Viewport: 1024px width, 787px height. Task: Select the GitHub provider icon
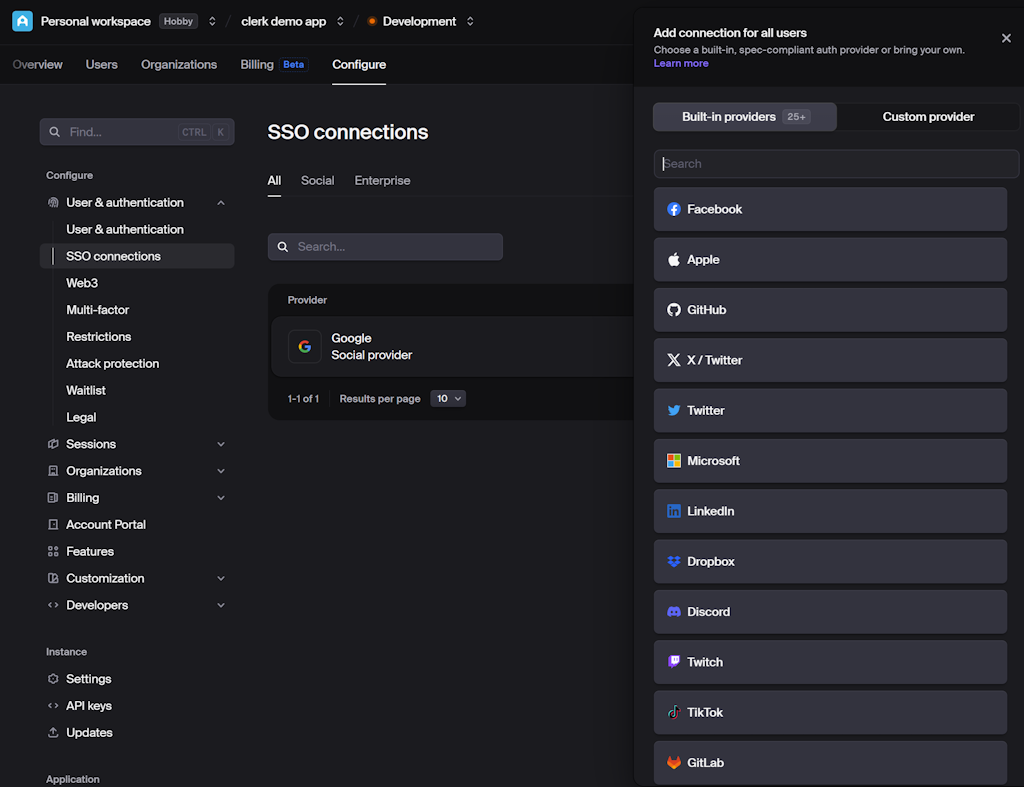672,310
